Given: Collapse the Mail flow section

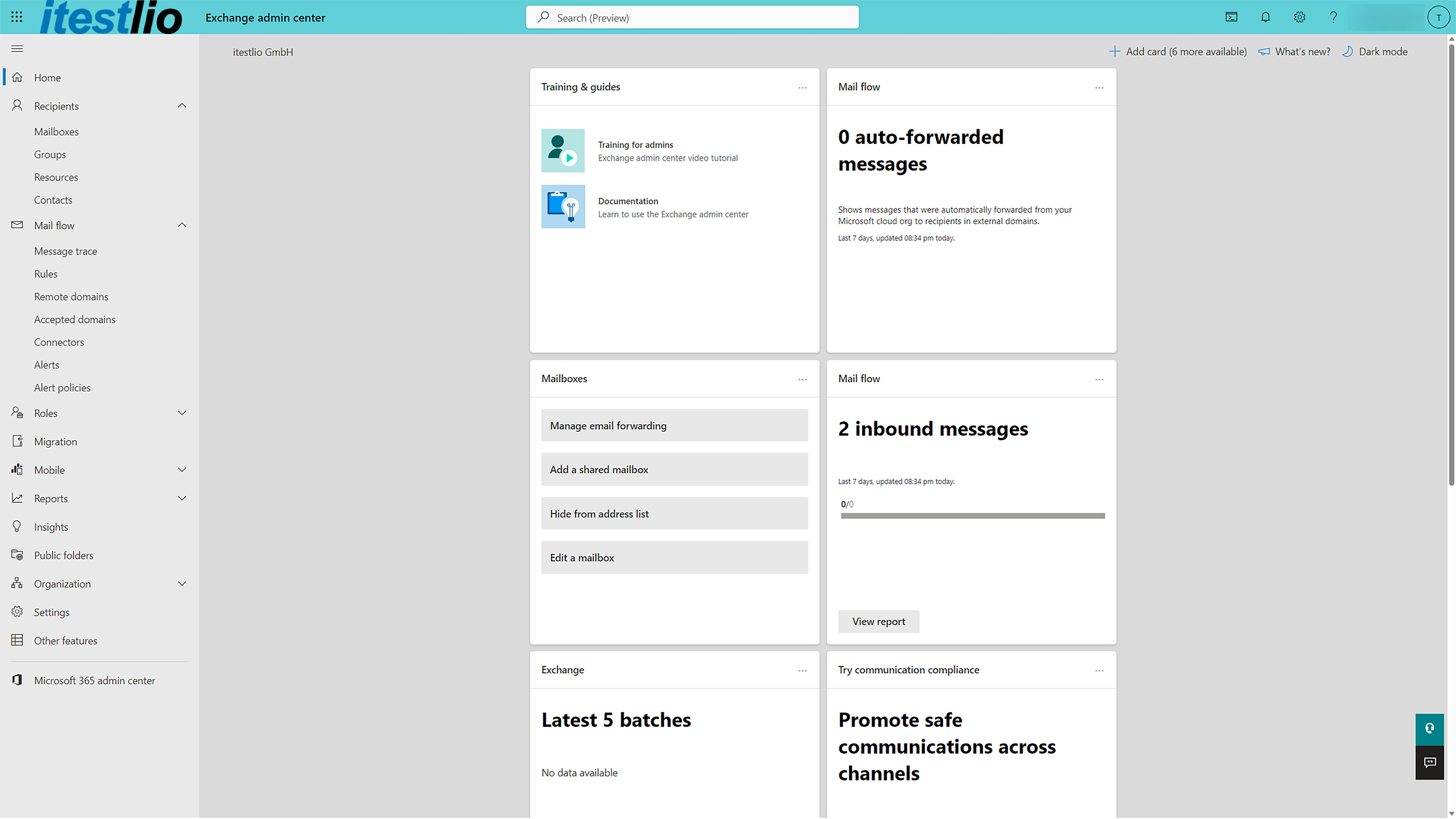Looking at the screenshot, I should coord(181,225).
